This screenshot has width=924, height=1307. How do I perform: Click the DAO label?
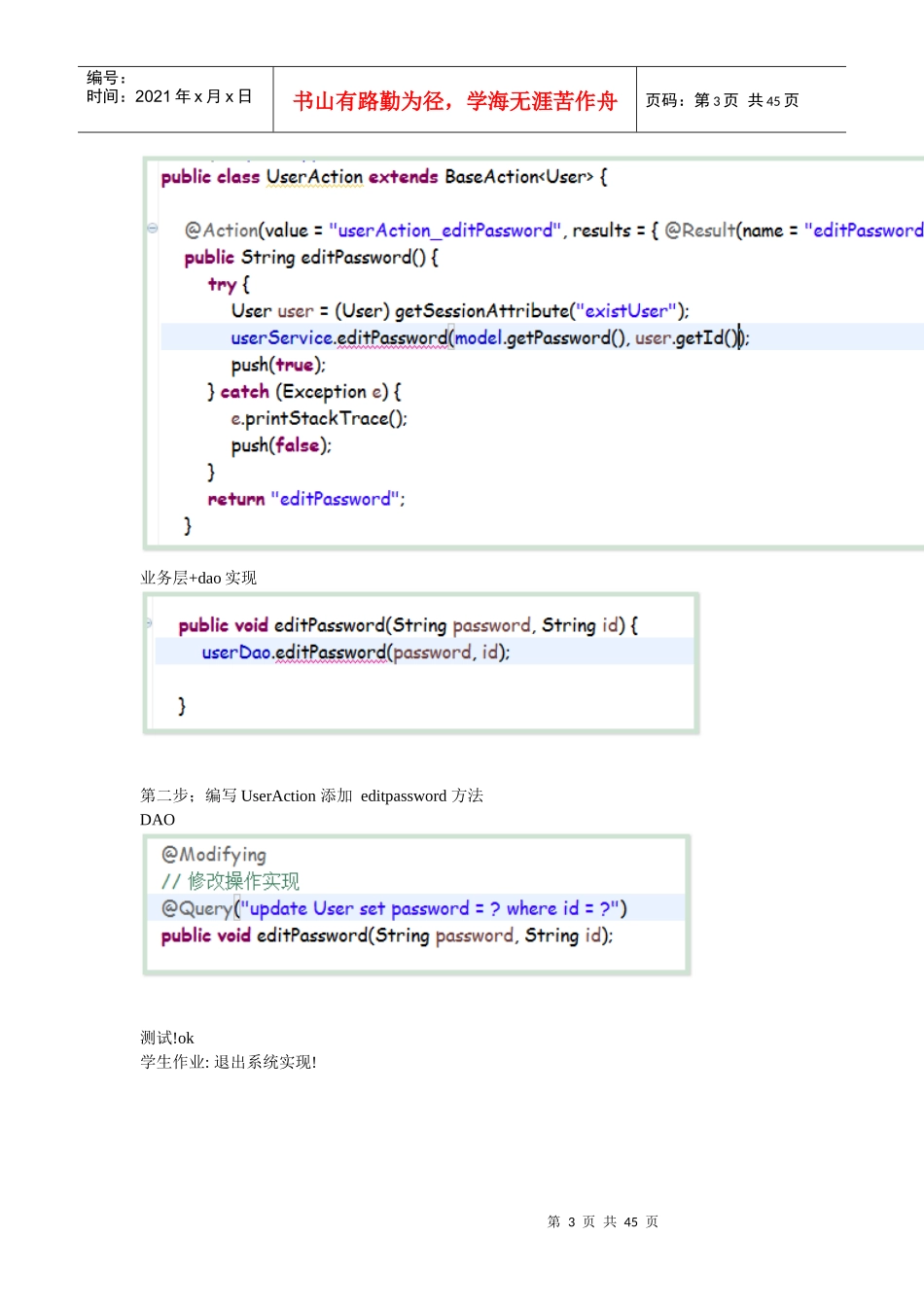158,820
